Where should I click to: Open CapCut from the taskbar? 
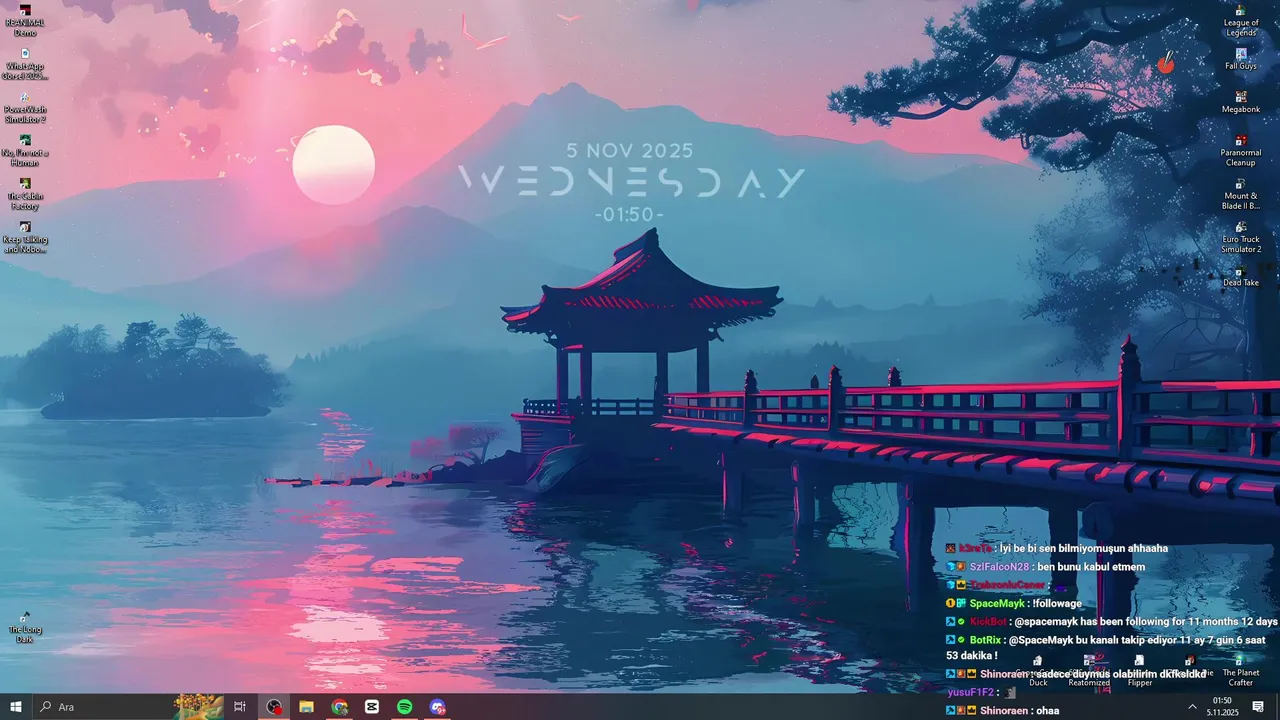click(372, 707)
